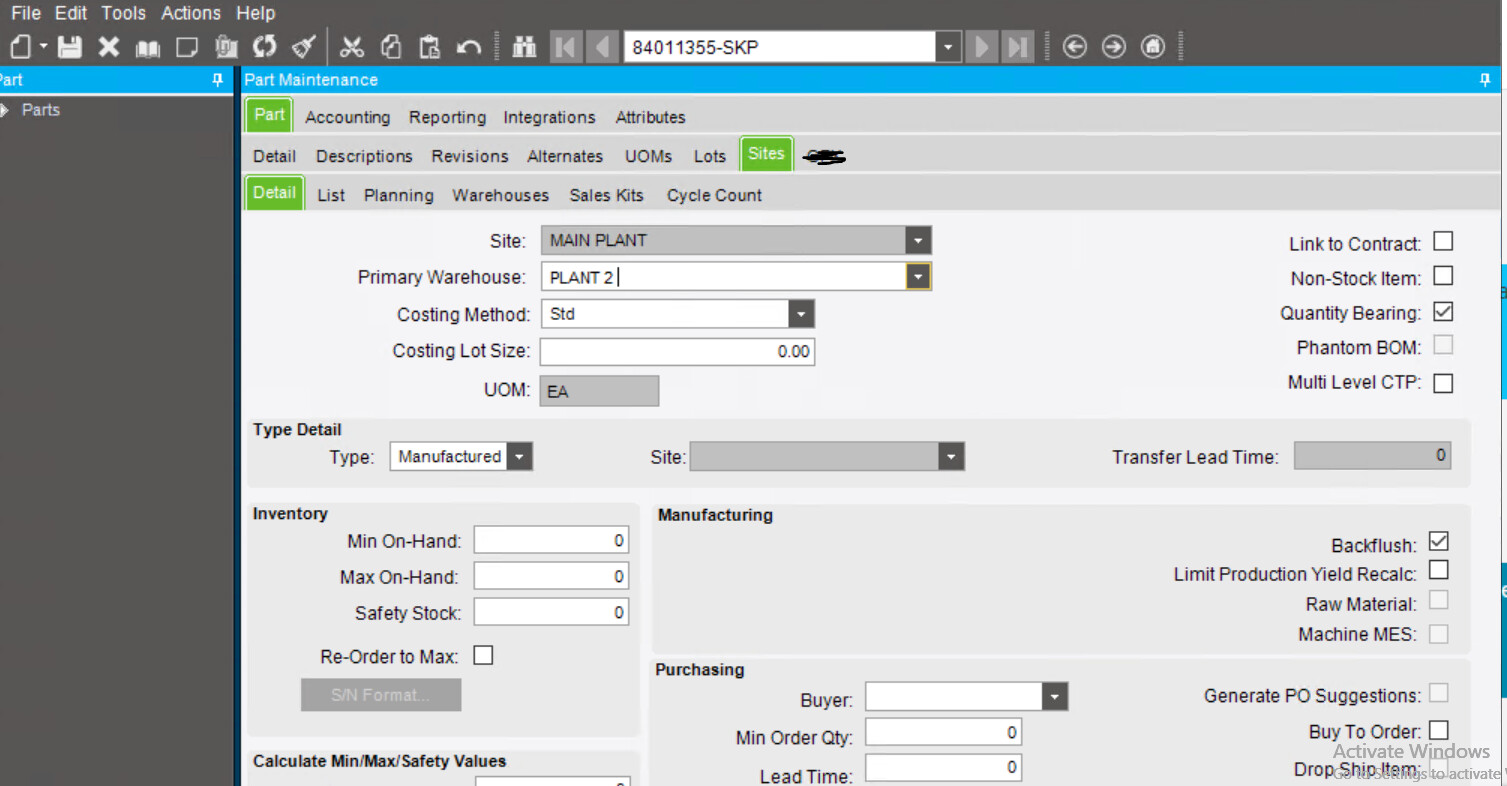Click the Min On-Hand field
The image size is (1507, 786).
point(551,541)
